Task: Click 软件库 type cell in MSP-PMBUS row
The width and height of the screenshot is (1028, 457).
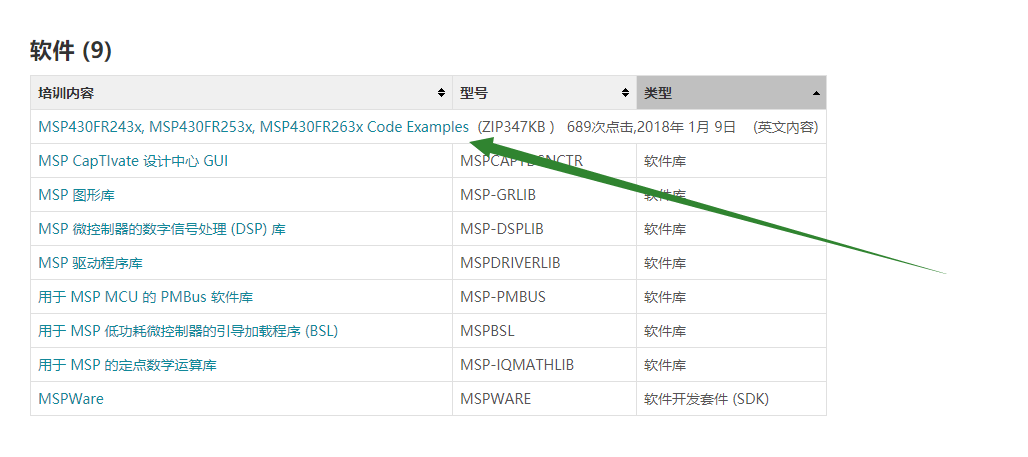Action: click(x=731, y=297)
